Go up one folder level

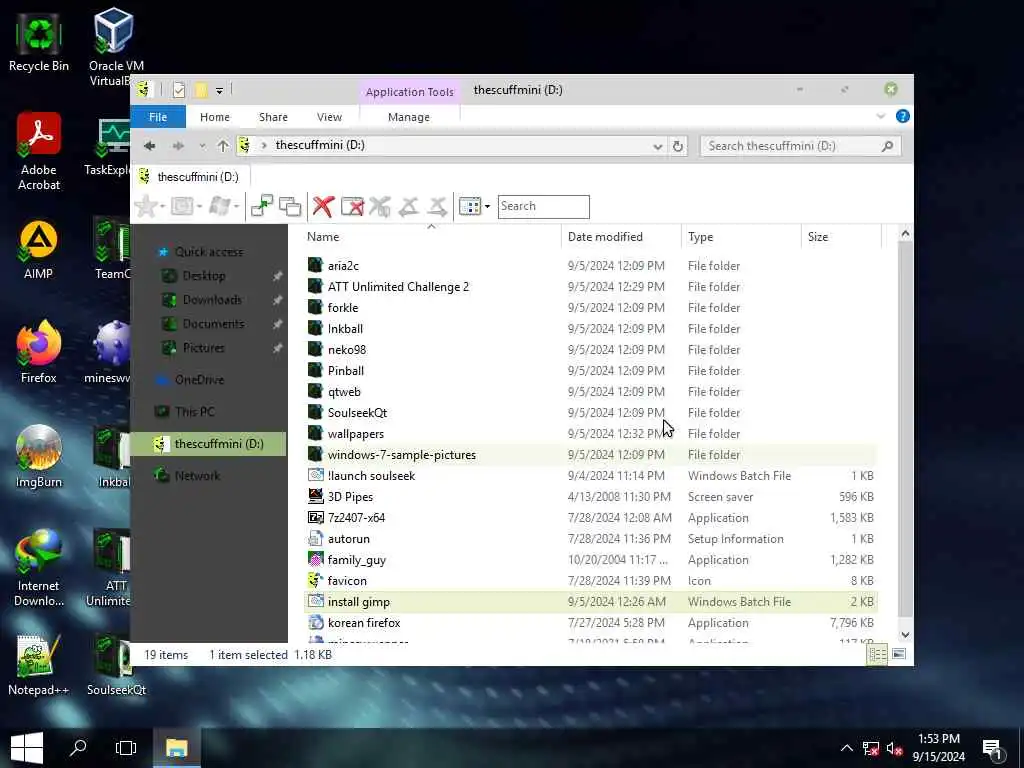pyautogui.click(x=223, y=146)
